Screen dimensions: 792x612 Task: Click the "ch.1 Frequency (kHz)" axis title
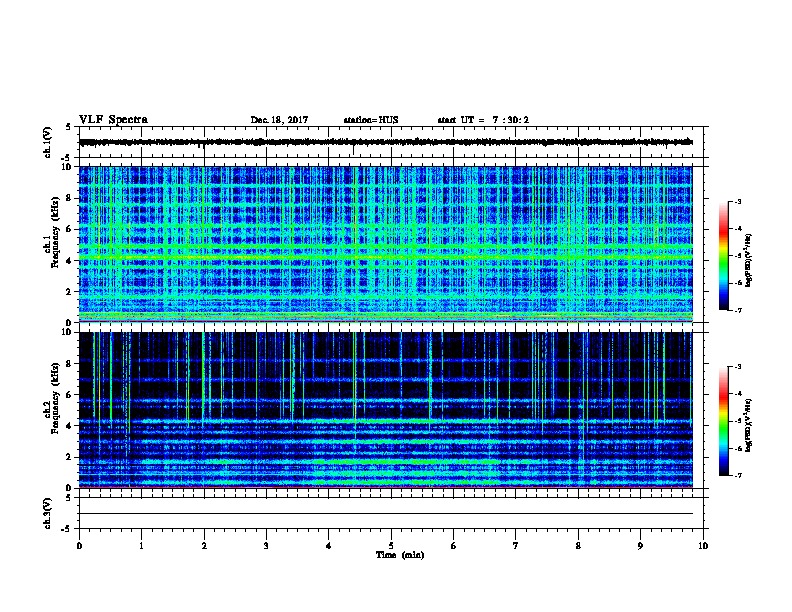point(52,232)
